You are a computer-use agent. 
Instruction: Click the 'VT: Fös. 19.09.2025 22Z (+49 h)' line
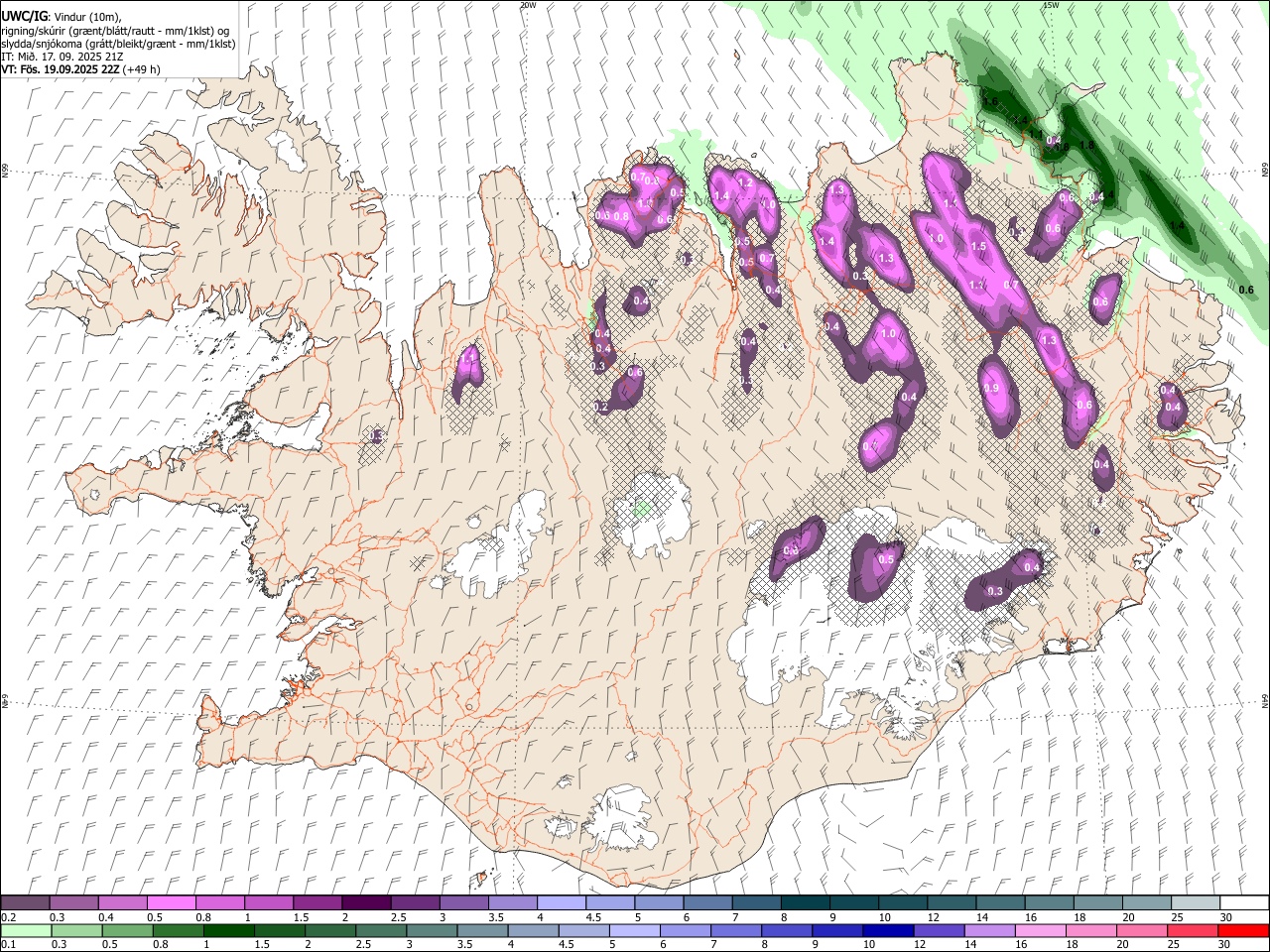[80, 69]
